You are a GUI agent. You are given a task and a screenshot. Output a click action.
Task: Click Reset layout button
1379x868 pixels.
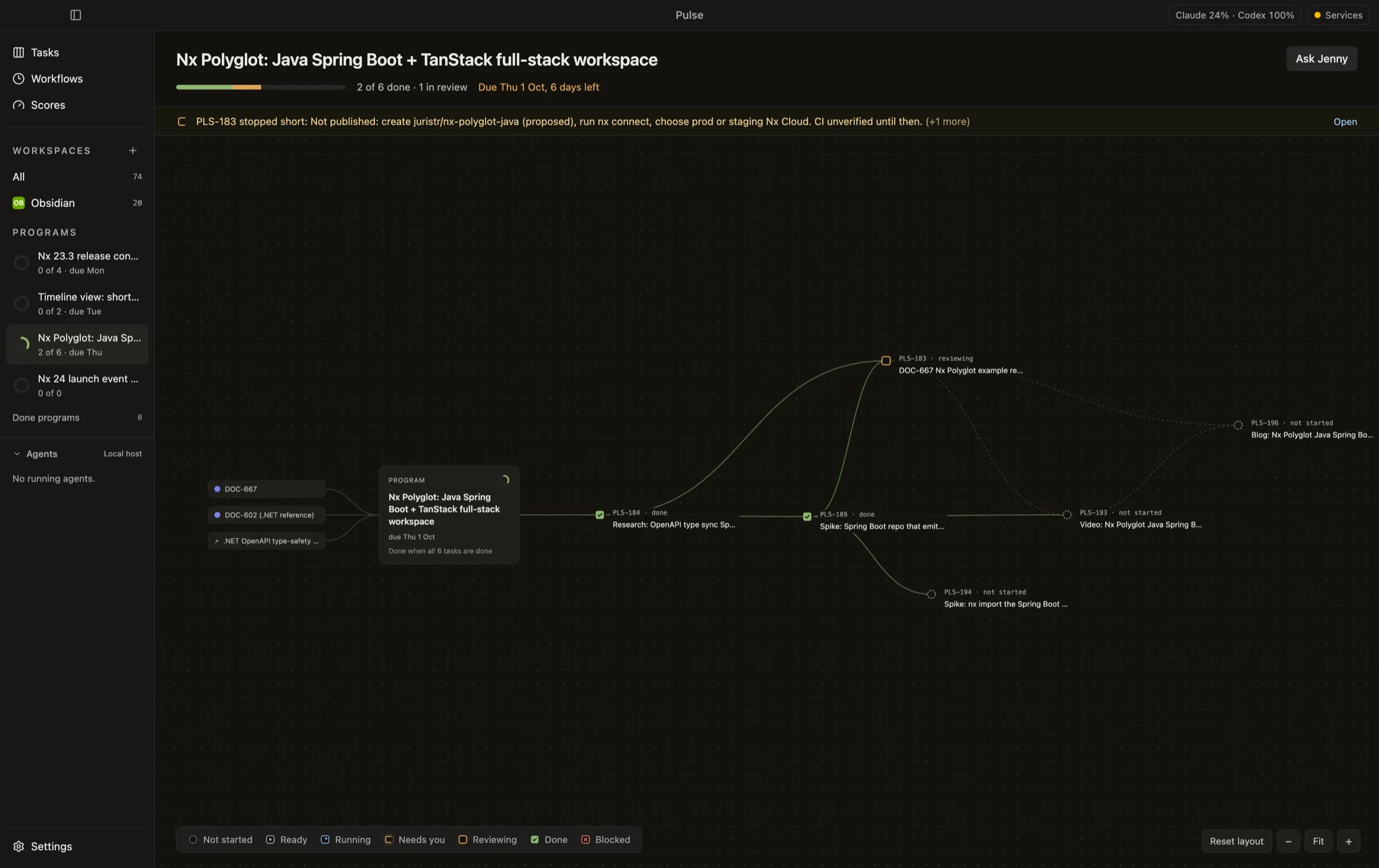(x=1237, y=842)
